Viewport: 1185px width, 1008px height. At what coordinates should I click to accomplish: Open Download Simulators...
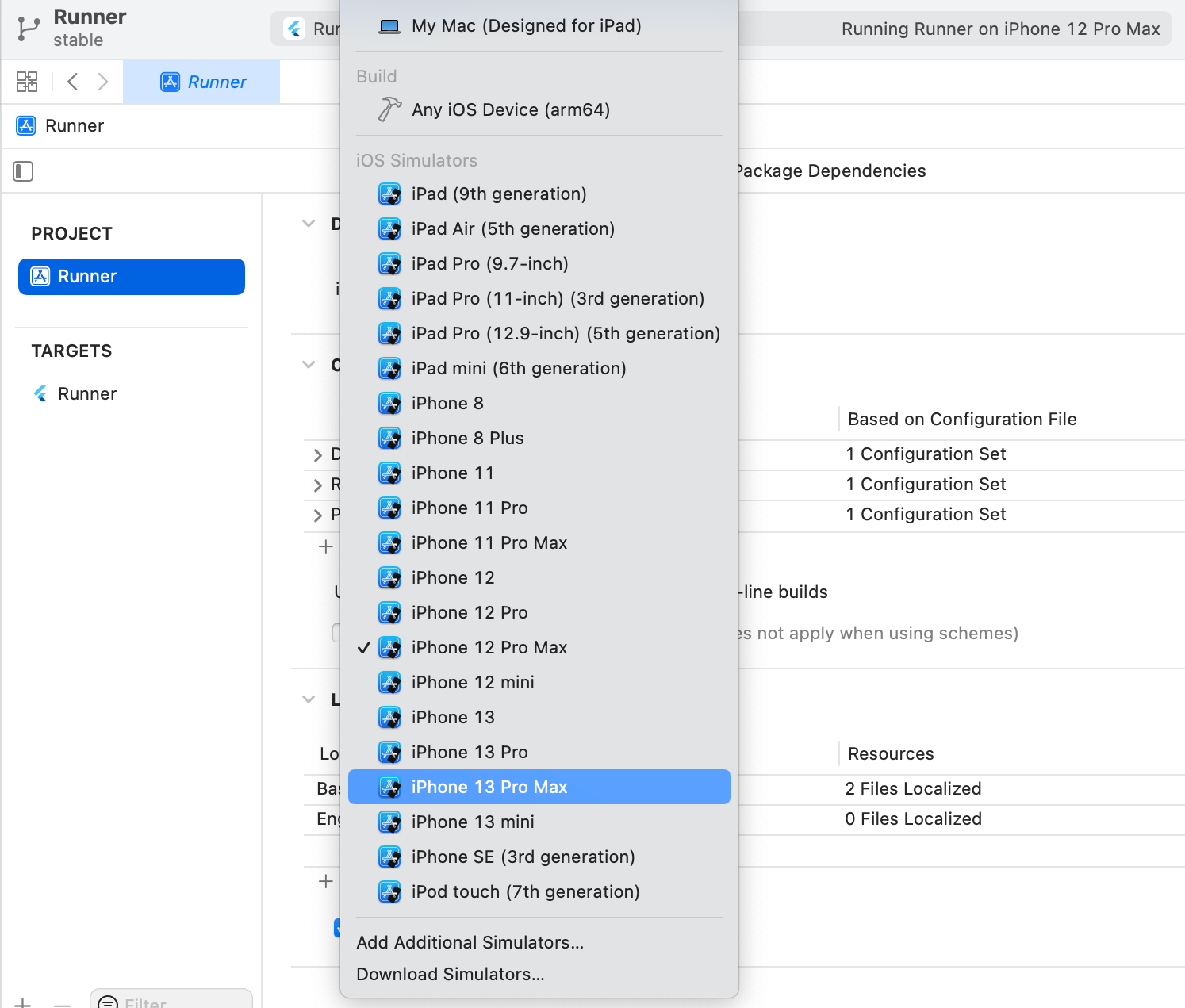[x=539, y=974]
